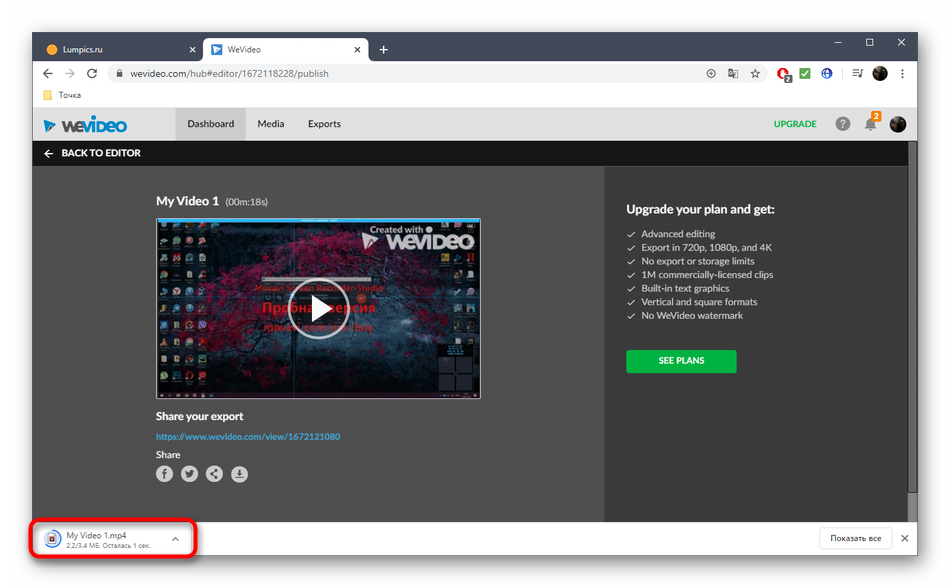Click 'Built-in text graphics' feature text
This screenshot has width=950, height=588.
(x=685, y=288)
